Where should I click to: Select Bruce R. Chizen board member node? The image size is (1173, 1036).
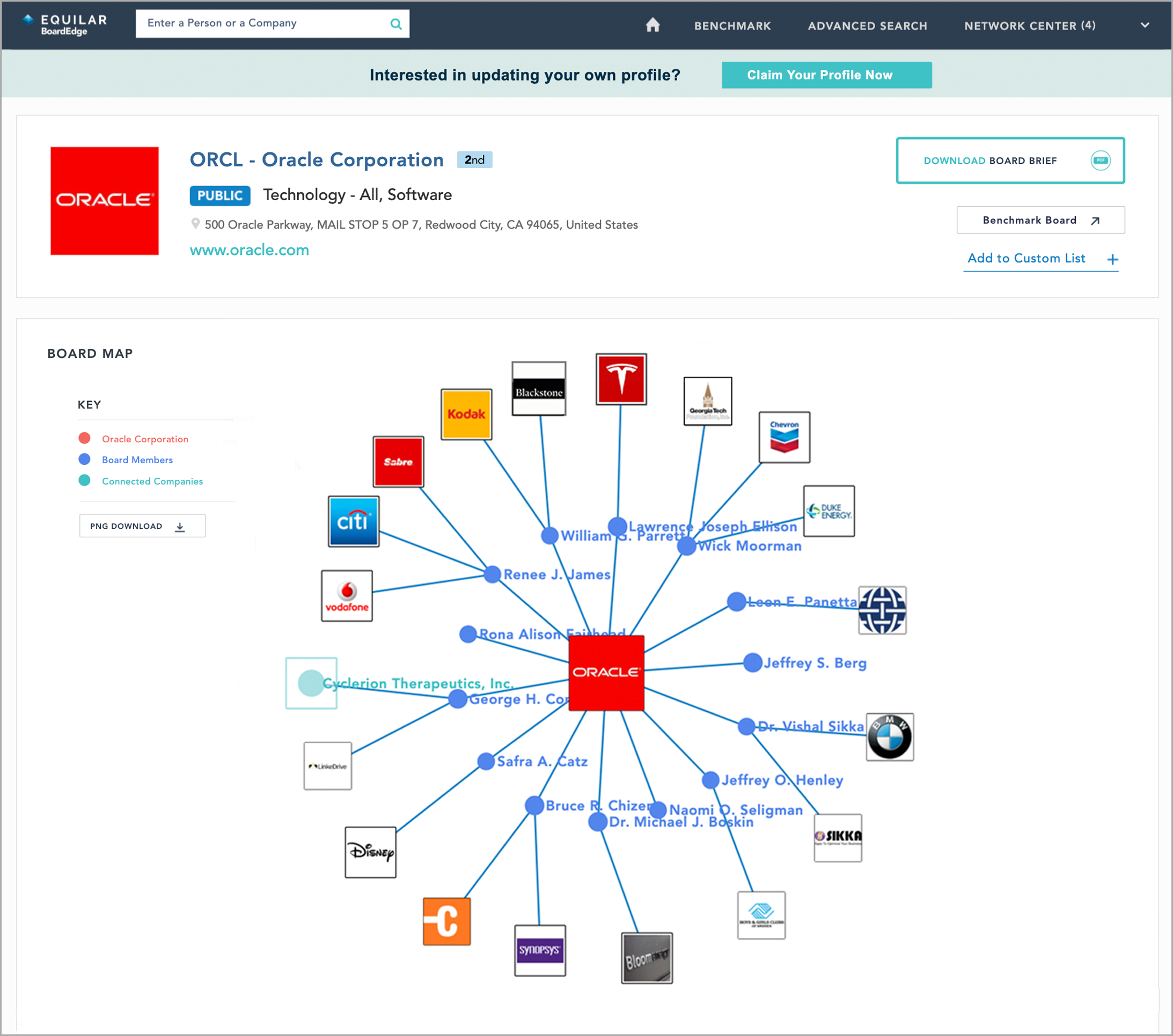[x=534, y=805]
